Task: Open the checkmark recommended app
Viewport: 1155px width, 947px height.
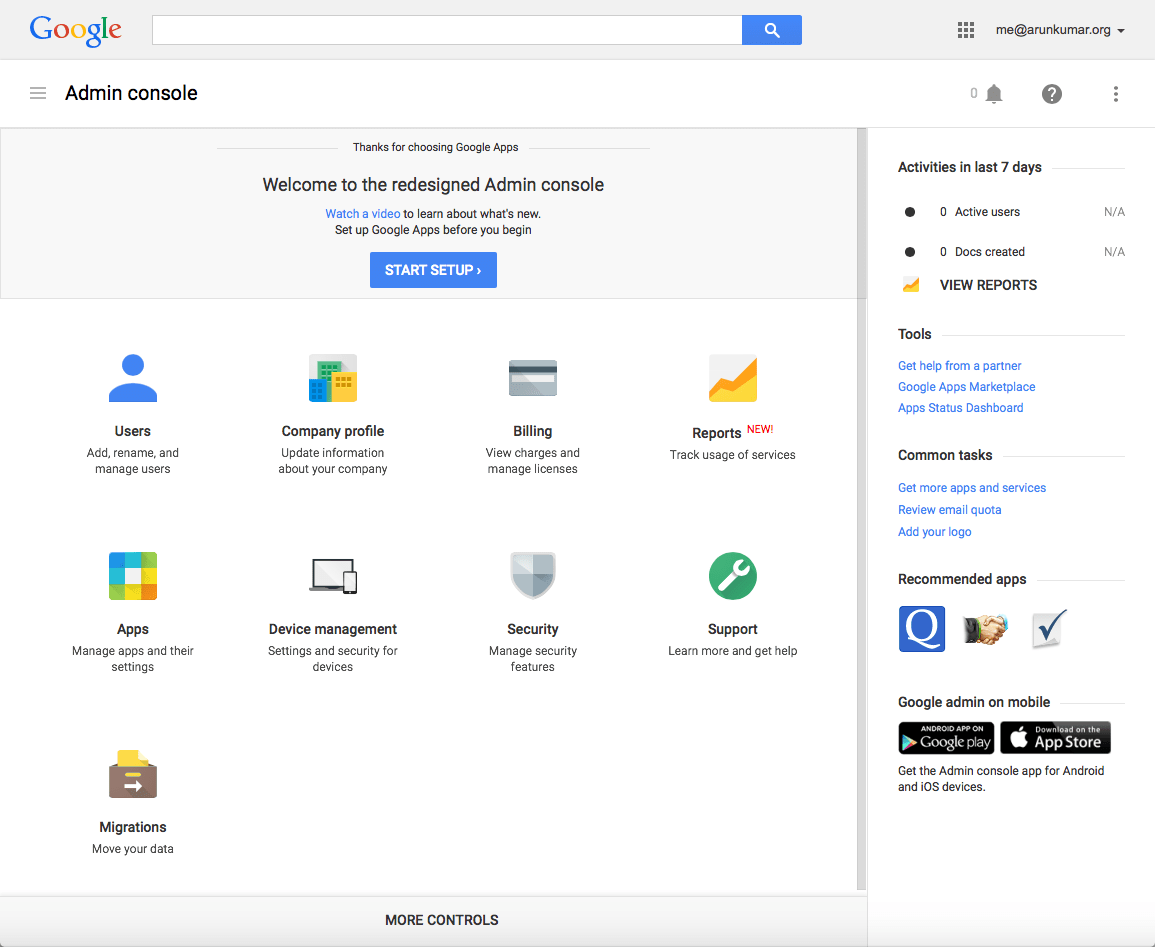Action: (x=1049, y=629)
